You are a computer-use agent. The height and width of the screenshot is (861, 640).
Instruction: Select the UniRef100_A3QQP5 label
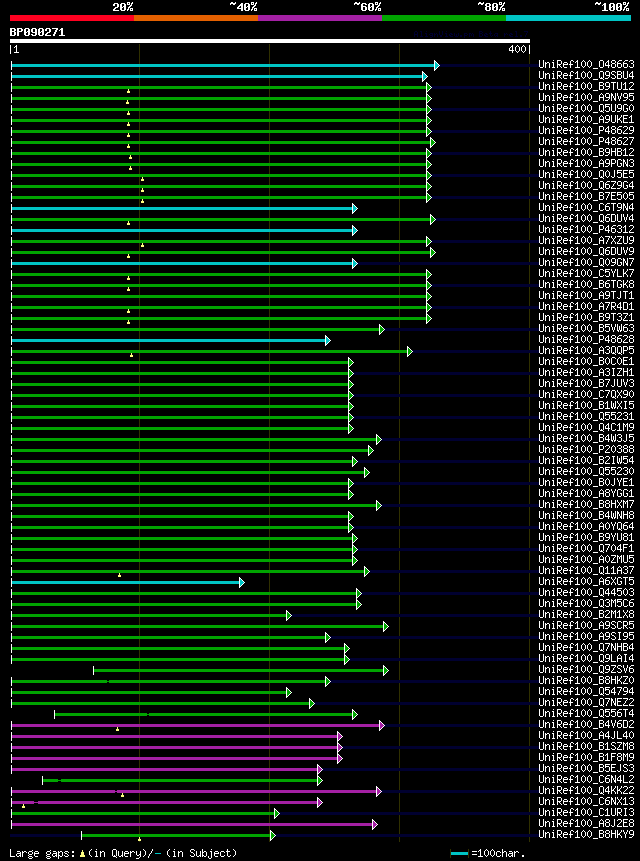pos(586,350)
